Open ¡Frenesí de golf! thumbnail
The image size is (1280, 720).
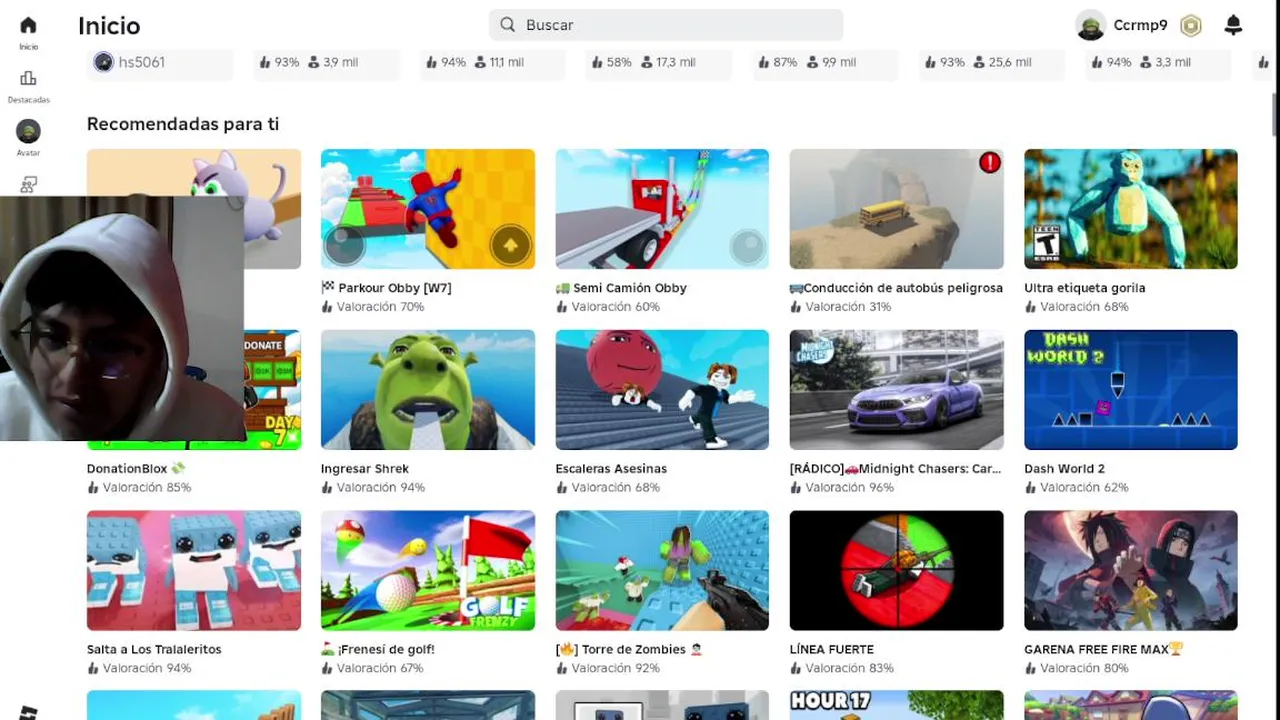coord(428,571)
